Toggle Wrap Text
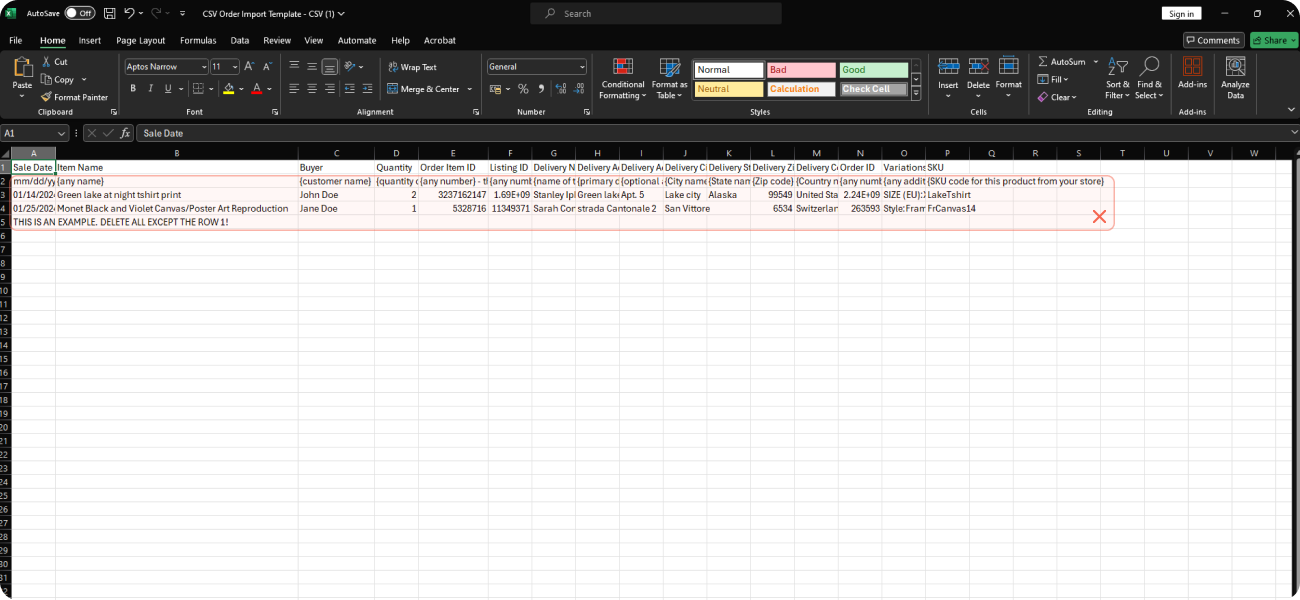 (x=412, y=67)
